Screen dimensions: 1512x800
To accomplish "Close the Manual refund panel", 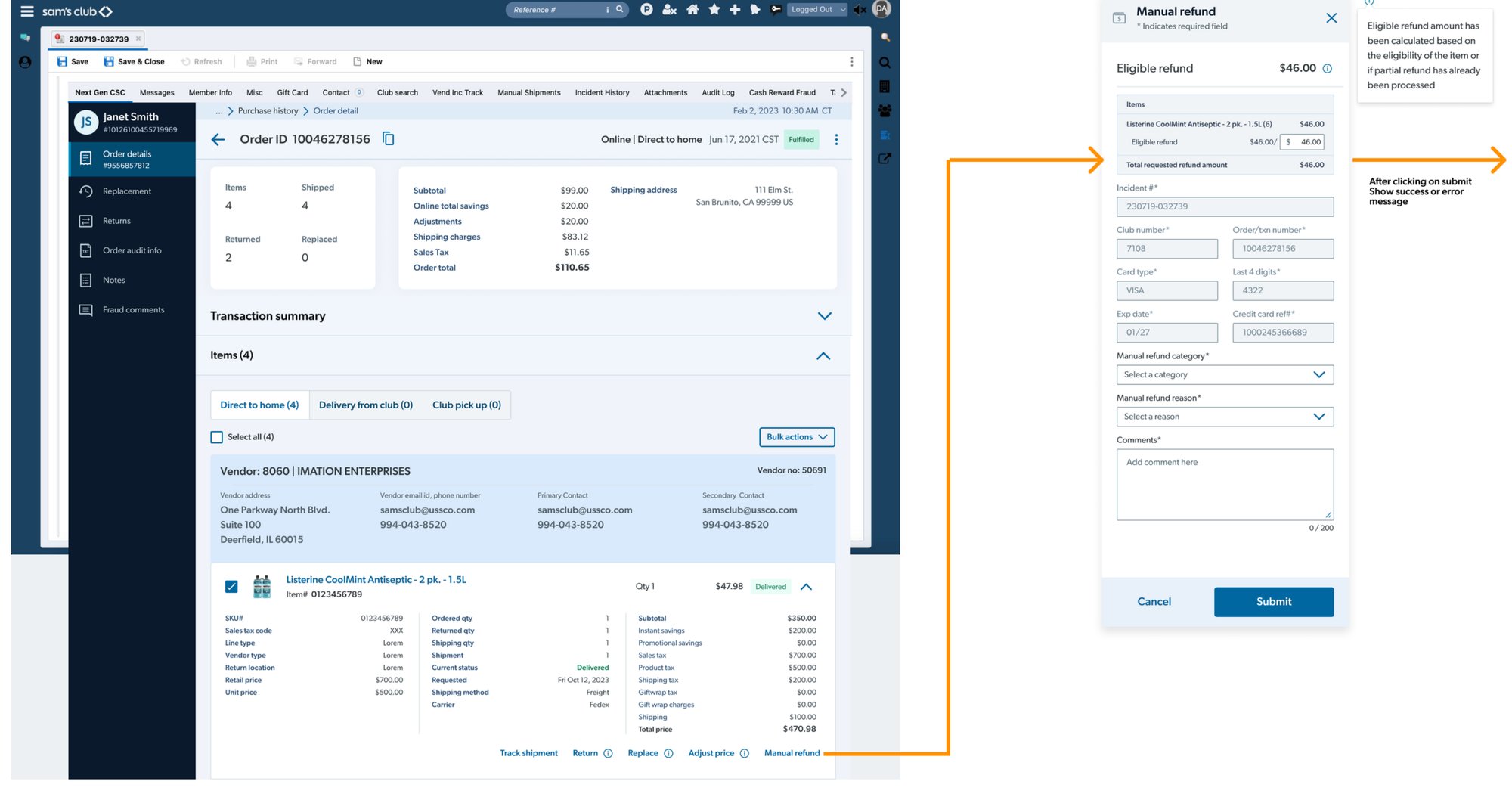I will 1331,18.
